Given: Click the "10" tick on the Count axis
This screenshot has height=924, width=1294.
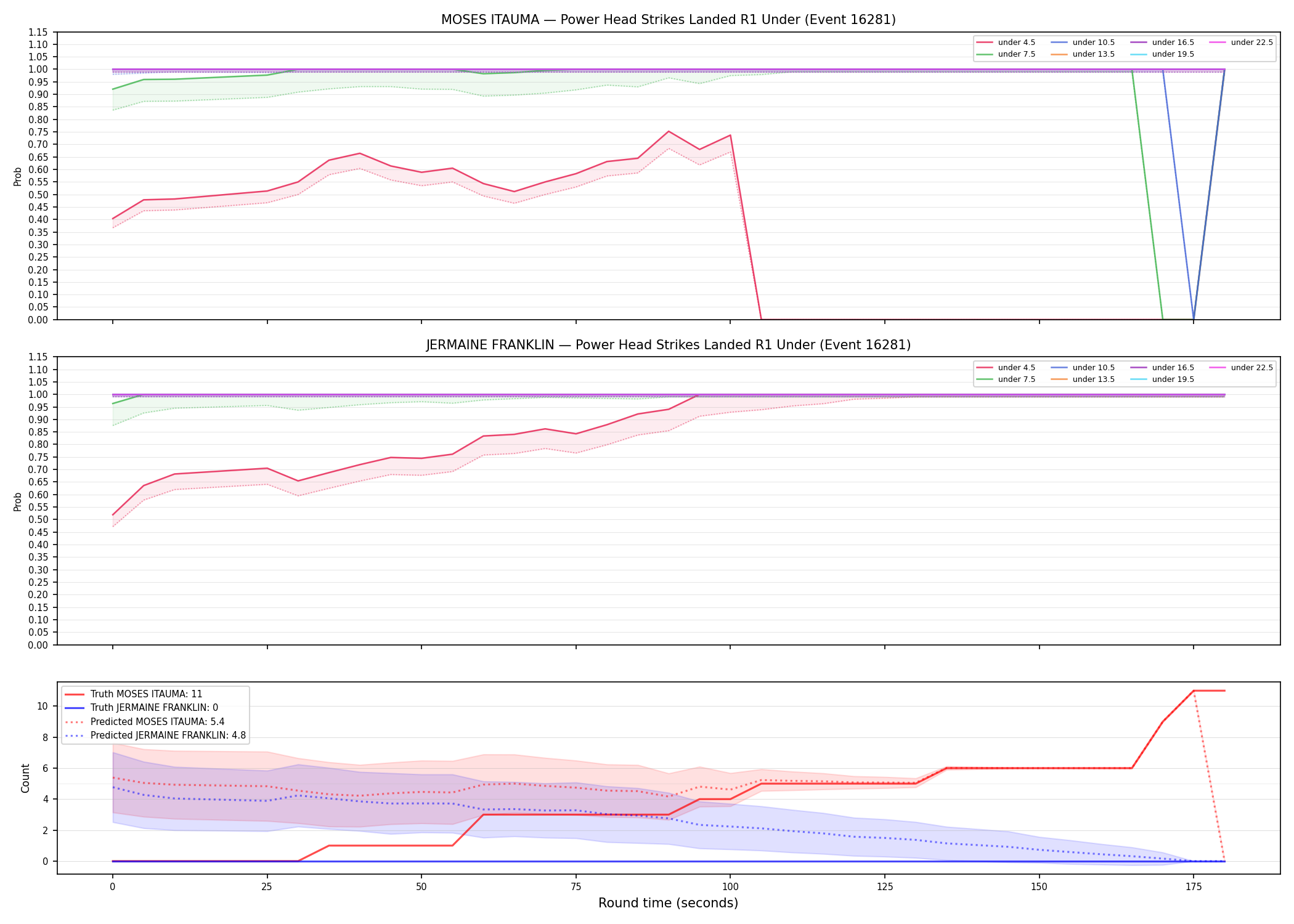Looking at the screenshot, I should [42, 706].
